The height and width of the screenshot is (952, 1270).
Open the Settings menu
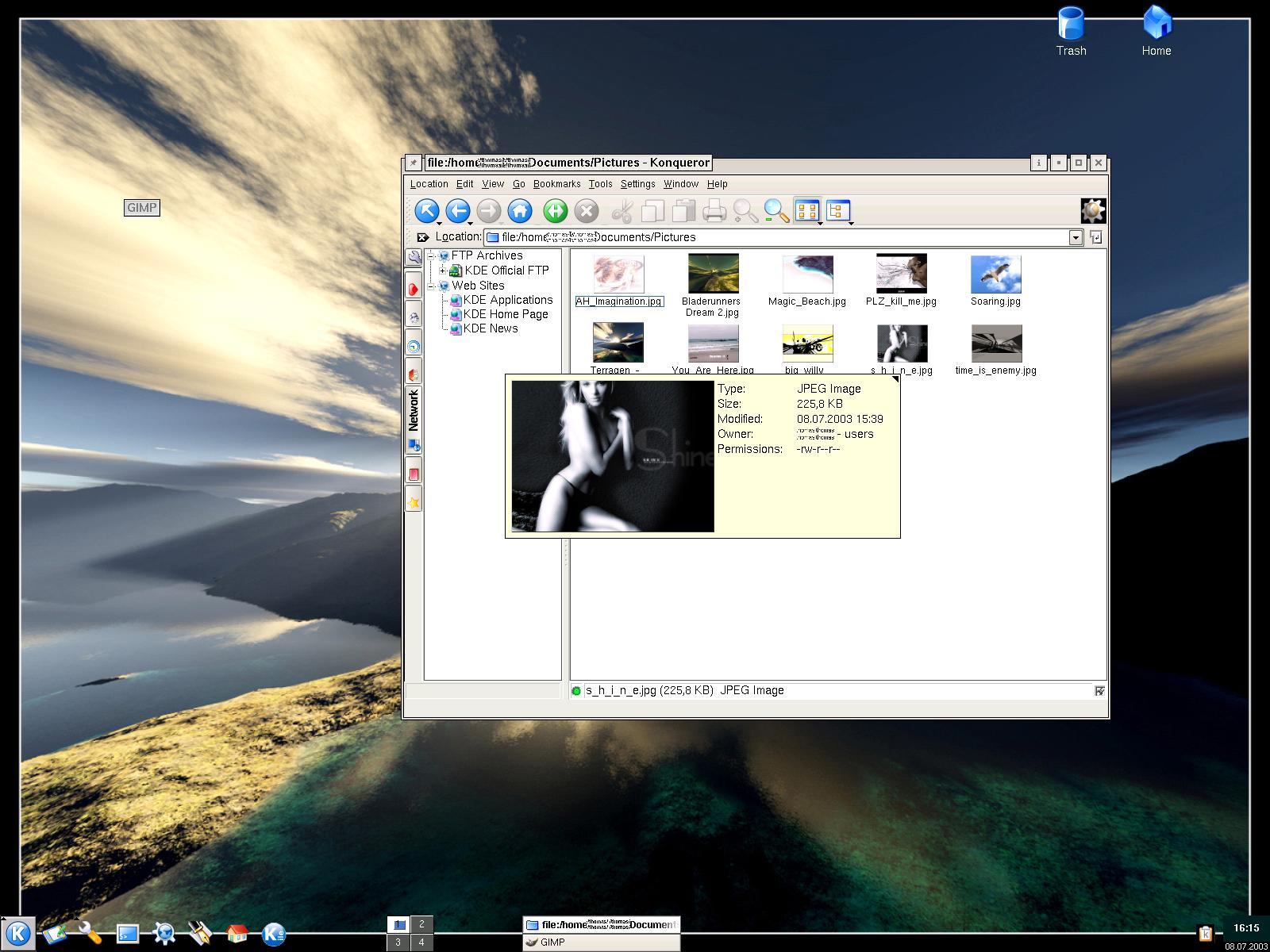(x=638, y=184)
